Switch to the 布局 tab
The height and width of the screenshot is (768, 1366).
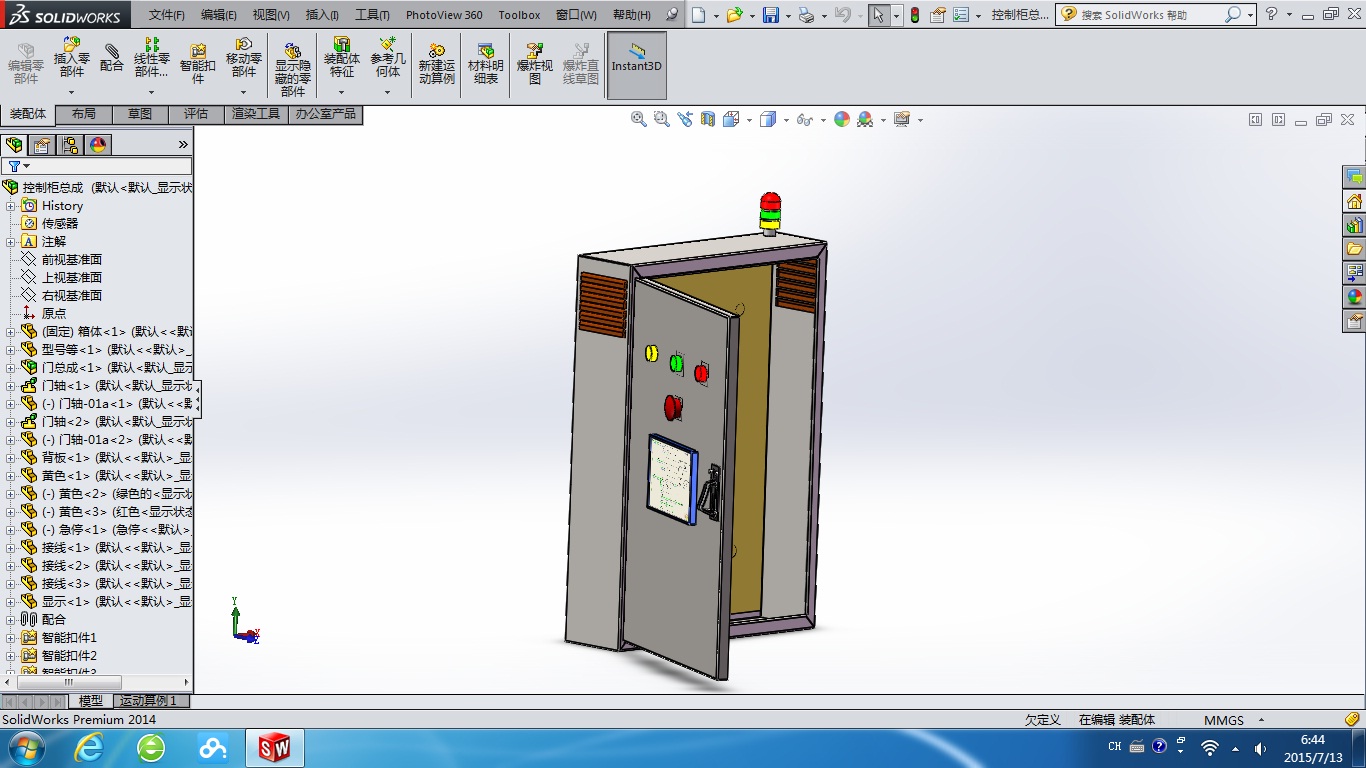84,114
